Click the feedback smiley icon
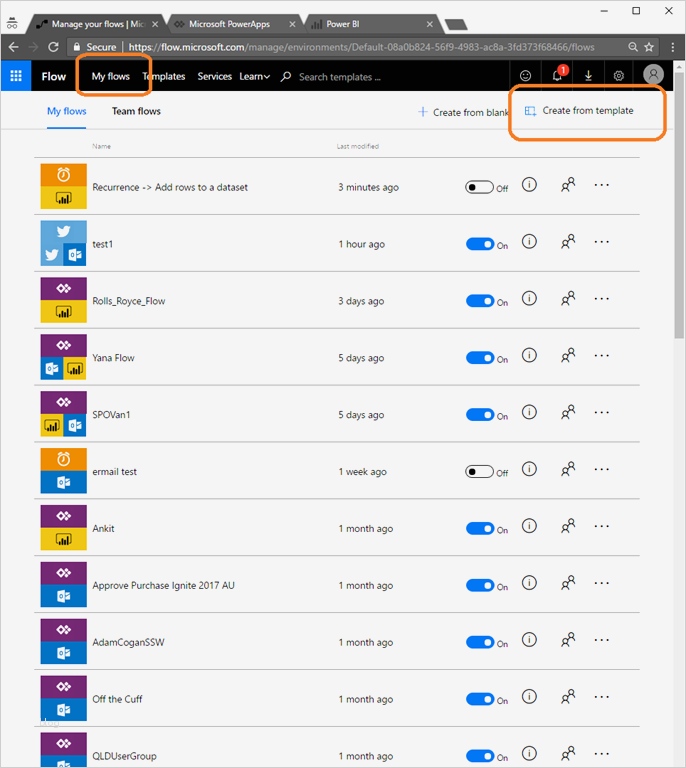Image resolution: width=686 pixels, height=768 pixels. 525,75
